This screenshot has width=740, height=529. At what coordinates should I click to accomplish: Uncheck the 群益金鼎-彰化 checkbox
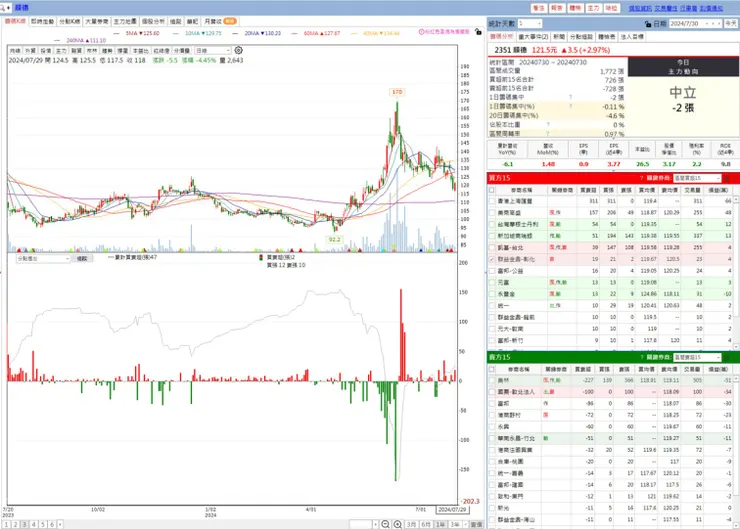pyautogui.click(x=492, y=259)
